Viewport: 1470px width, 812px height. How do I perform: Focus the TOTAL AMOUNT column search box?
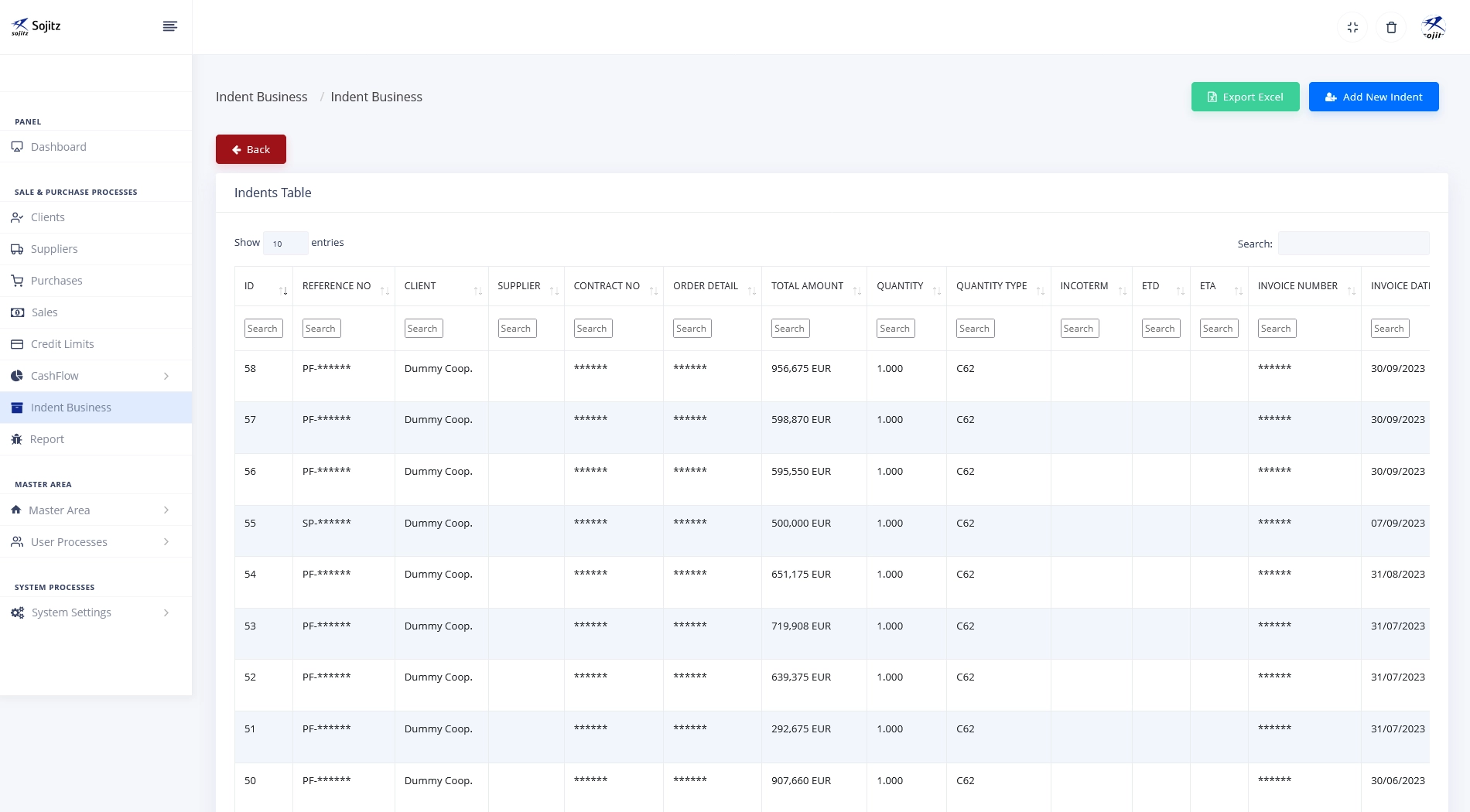791,329
